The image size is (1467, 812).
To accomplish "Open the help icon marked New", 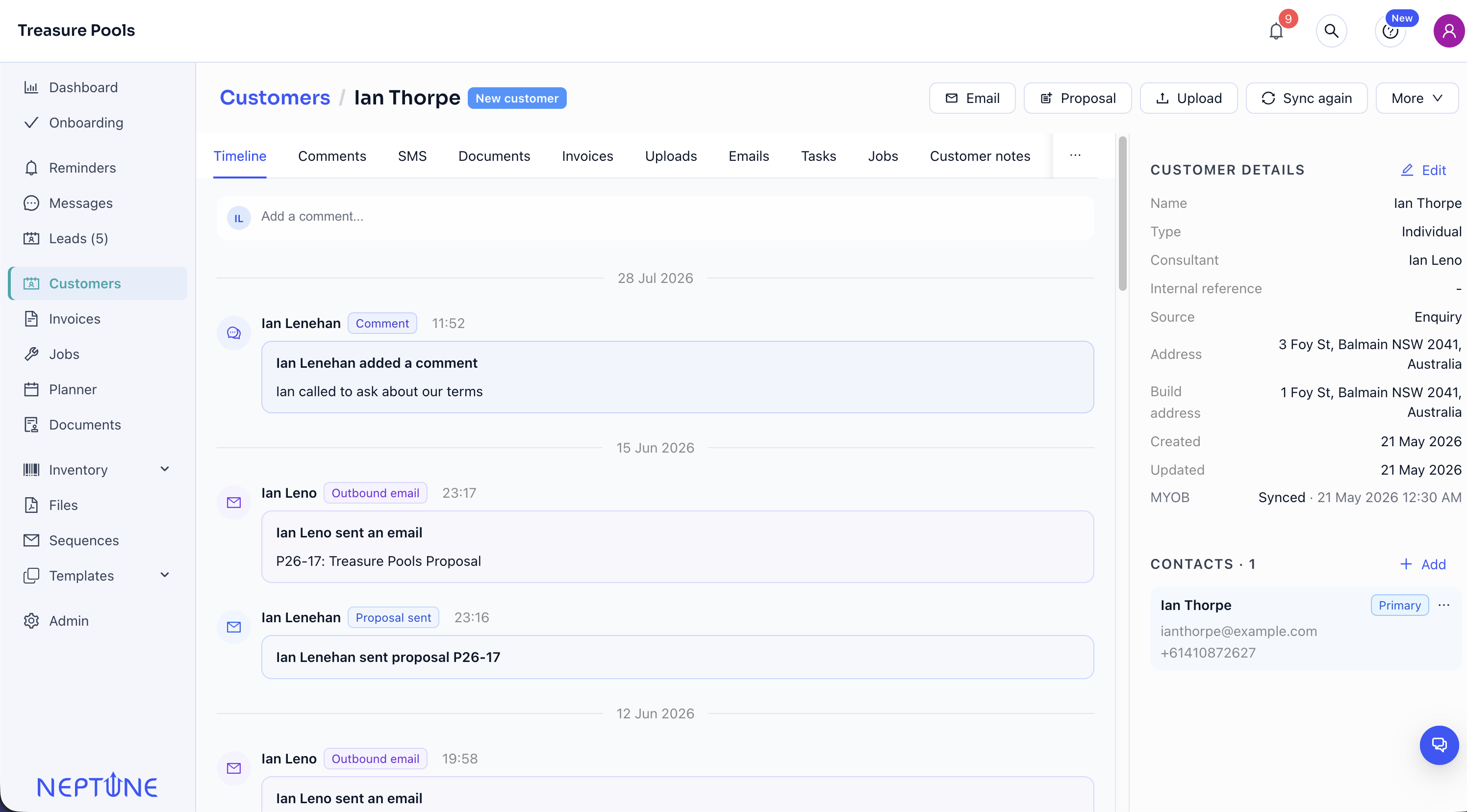I will pos(1390,31).
